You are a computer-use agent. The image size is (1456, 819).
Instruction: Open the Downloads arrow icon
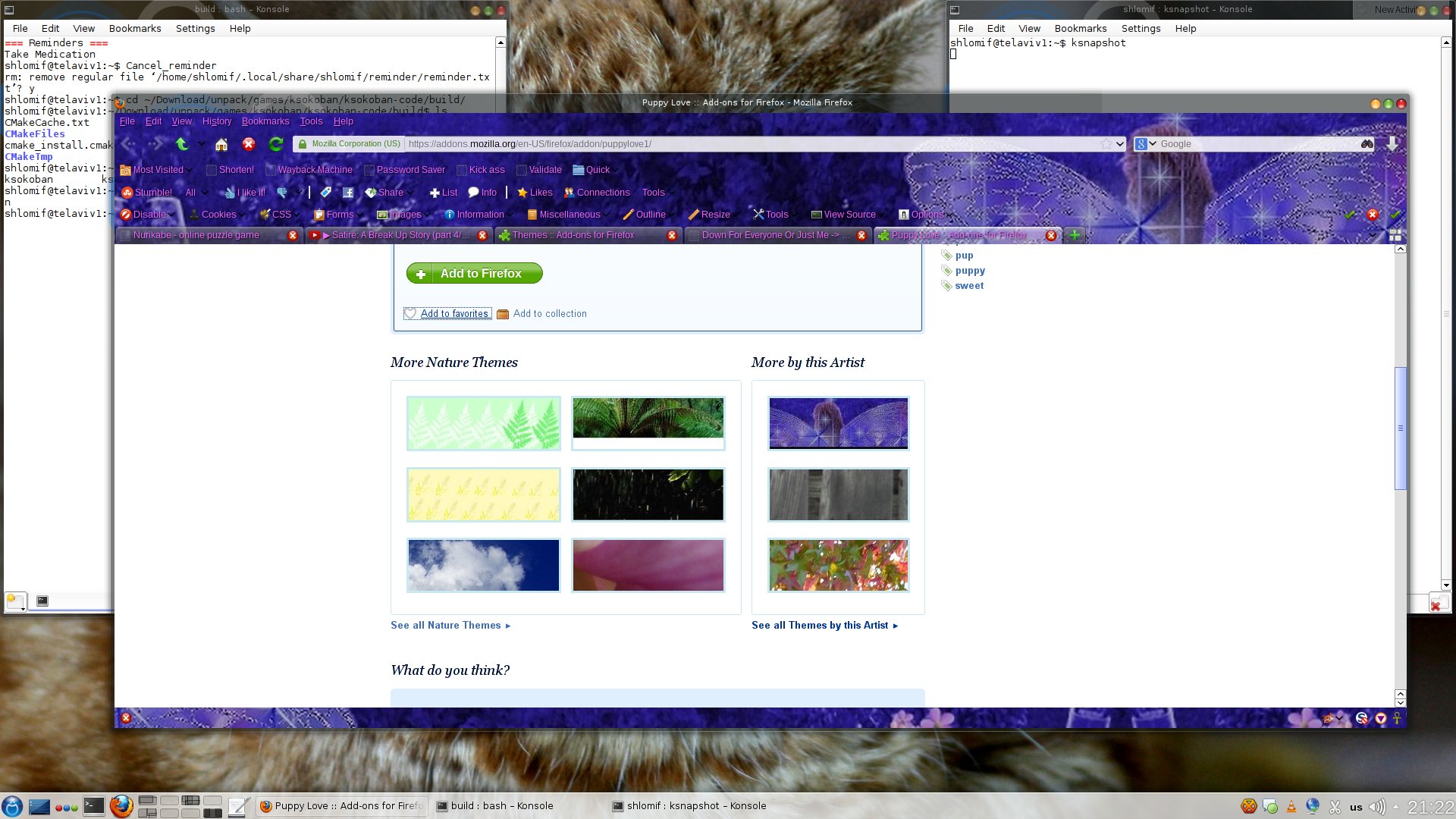pos(1393,144)
